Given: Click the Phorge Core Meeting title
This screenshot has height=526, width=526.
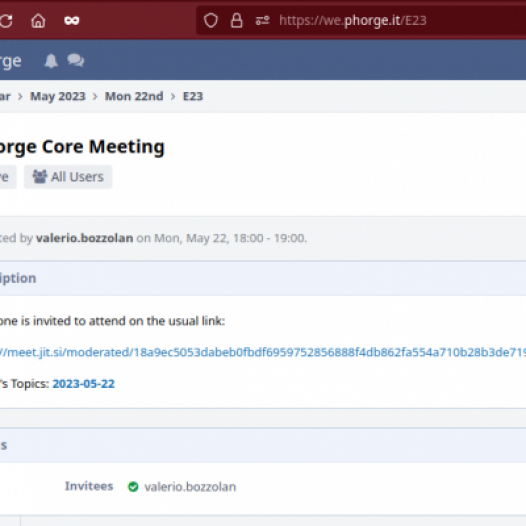Looking at the screenshot, I should tap(82, 147).
